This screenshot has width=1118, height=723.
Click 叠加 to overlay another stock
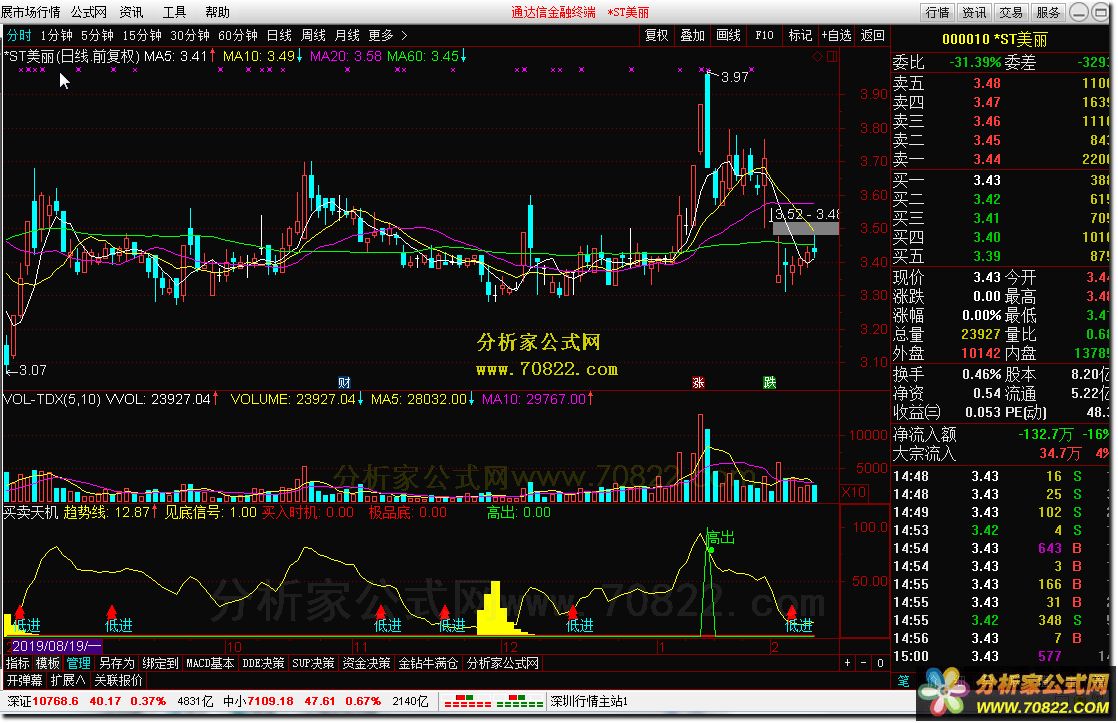(x=692, y=35)
